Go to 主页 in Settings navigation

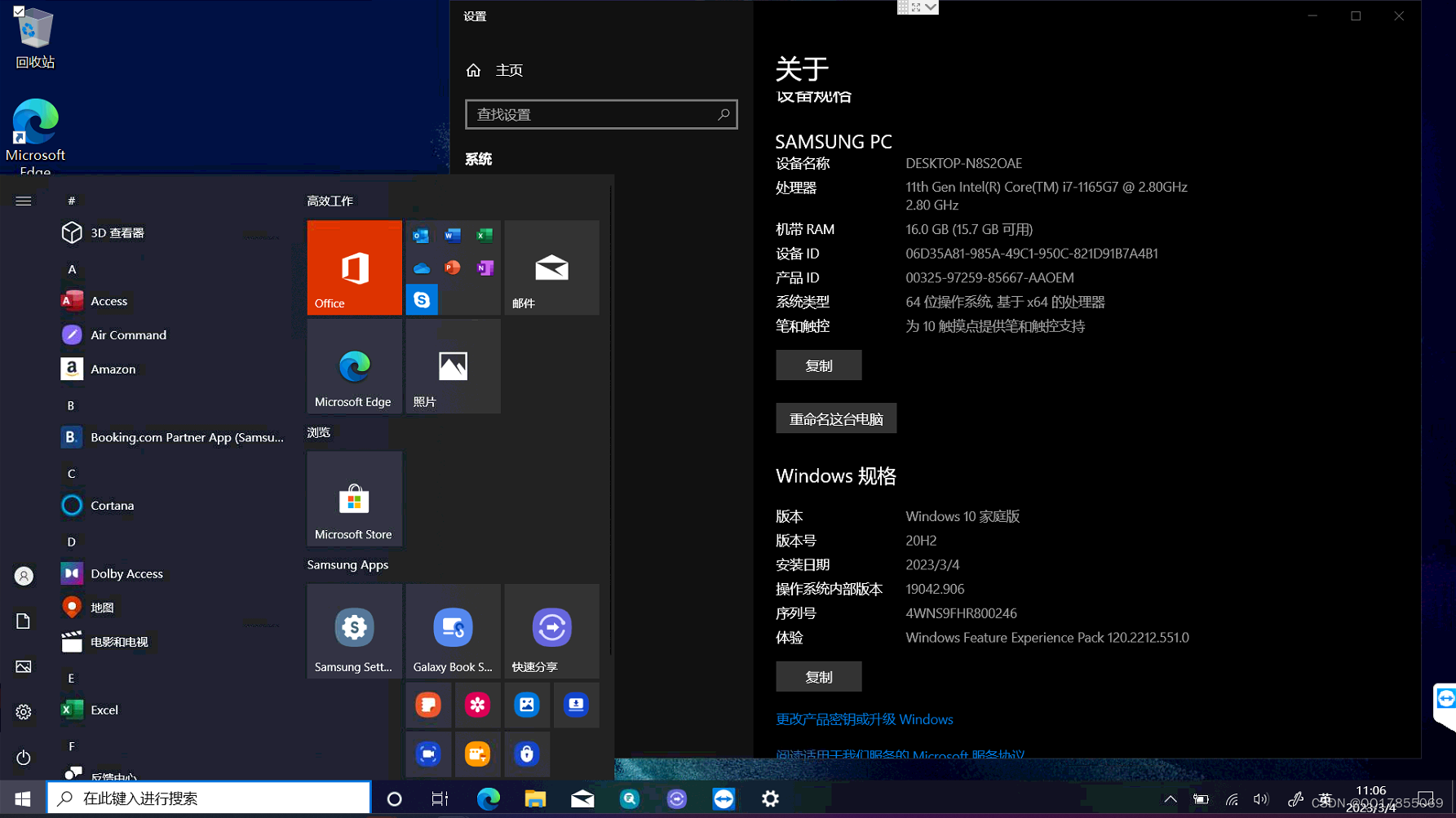point(509,70)
